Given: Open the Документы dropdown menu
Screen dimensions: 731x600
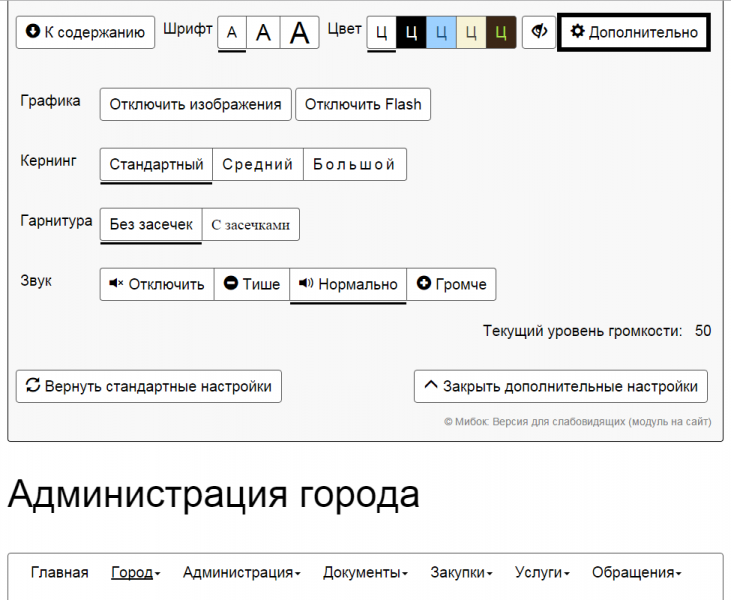Looking at the screenshot, I should pyautogui.click(x=367, y=573).
